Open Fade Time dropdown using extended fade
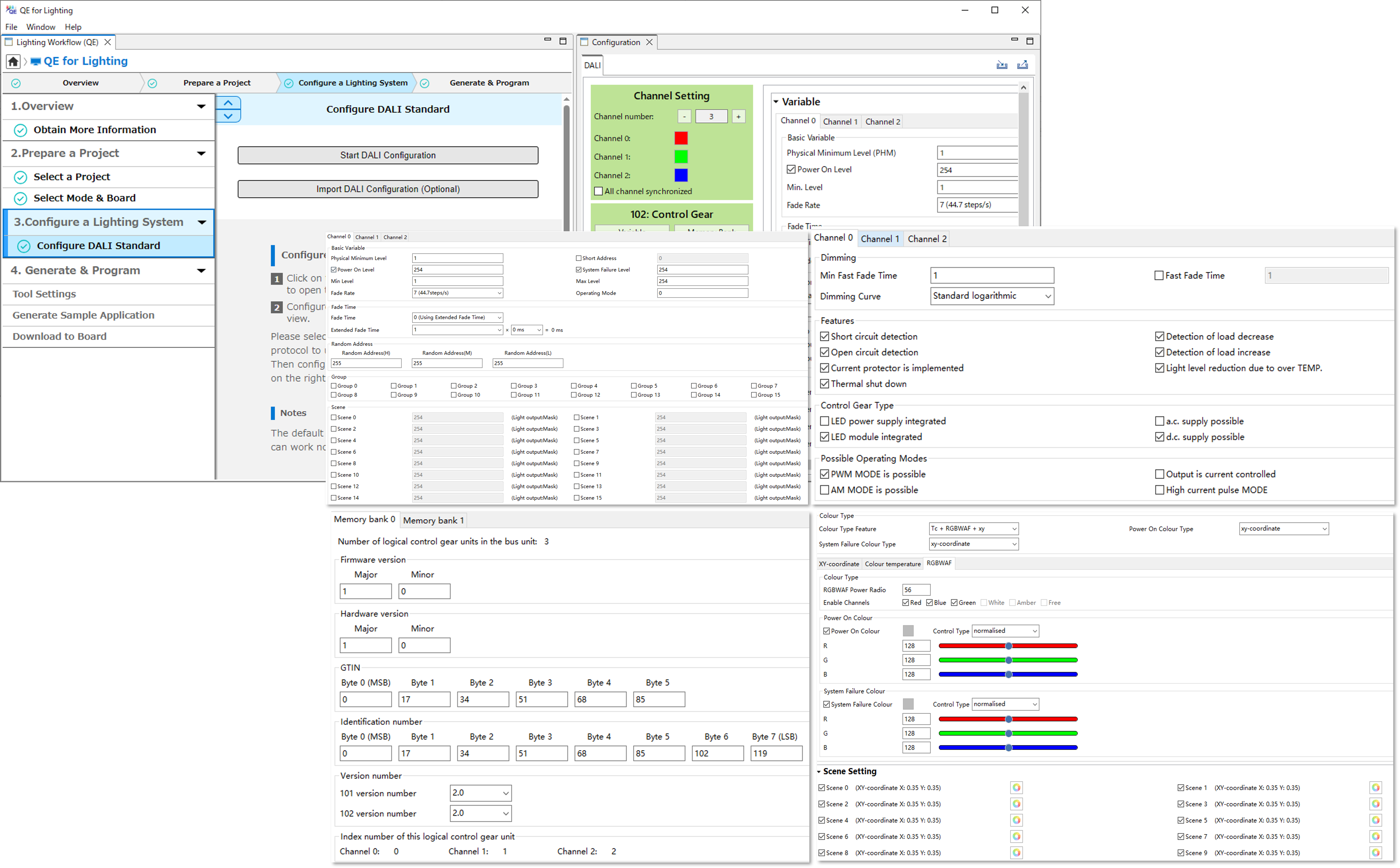1400x868 pixels. point(457,317)
